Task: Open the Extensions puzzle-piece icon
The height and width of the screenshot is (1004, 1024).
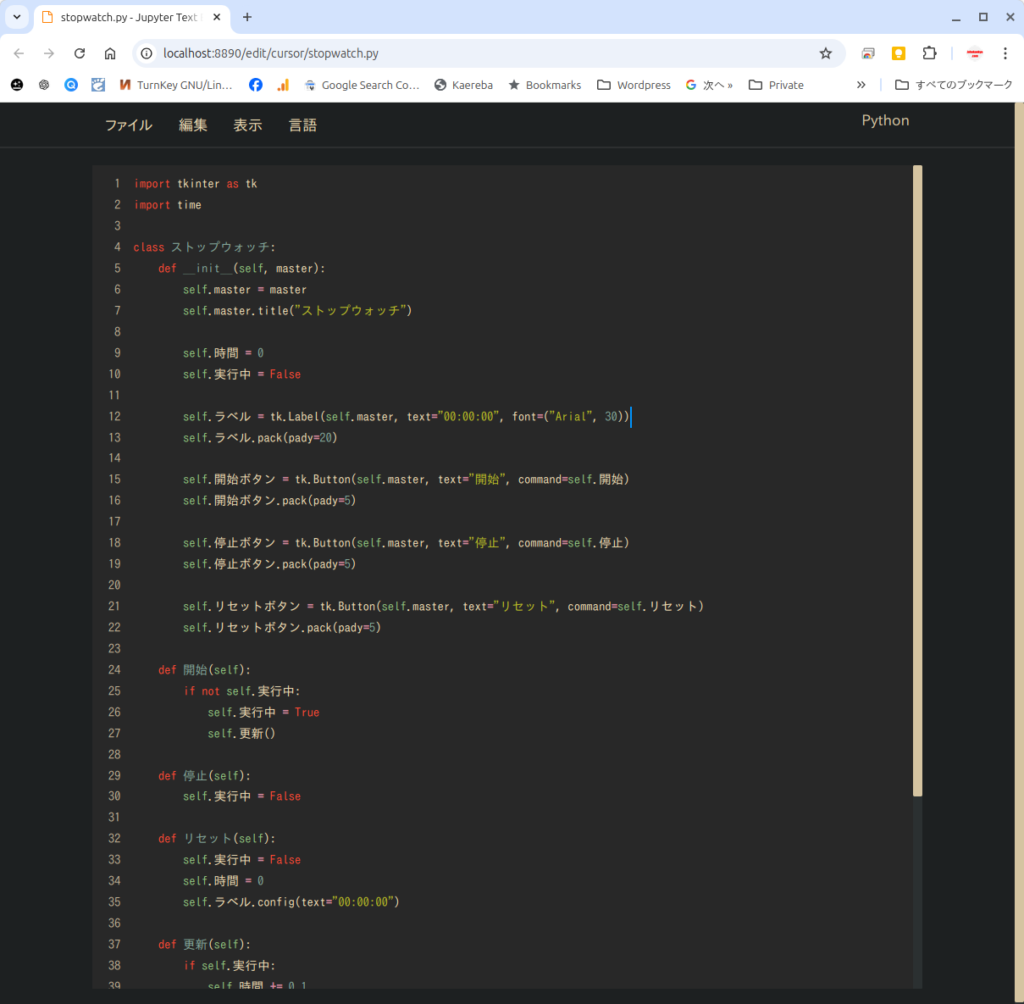Action: (x=929, y=54)
